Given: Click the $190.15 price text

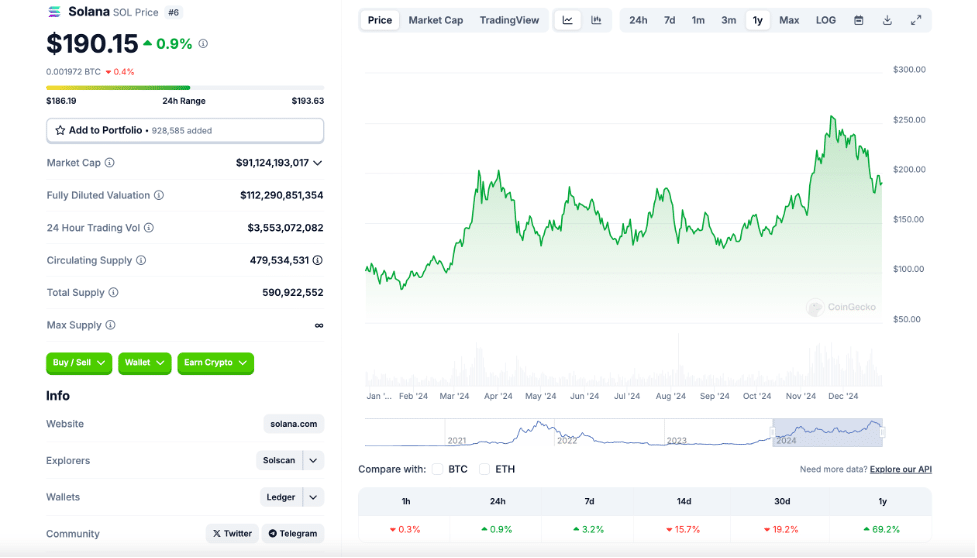Looking at the screenshot, I should coord(92,44).
